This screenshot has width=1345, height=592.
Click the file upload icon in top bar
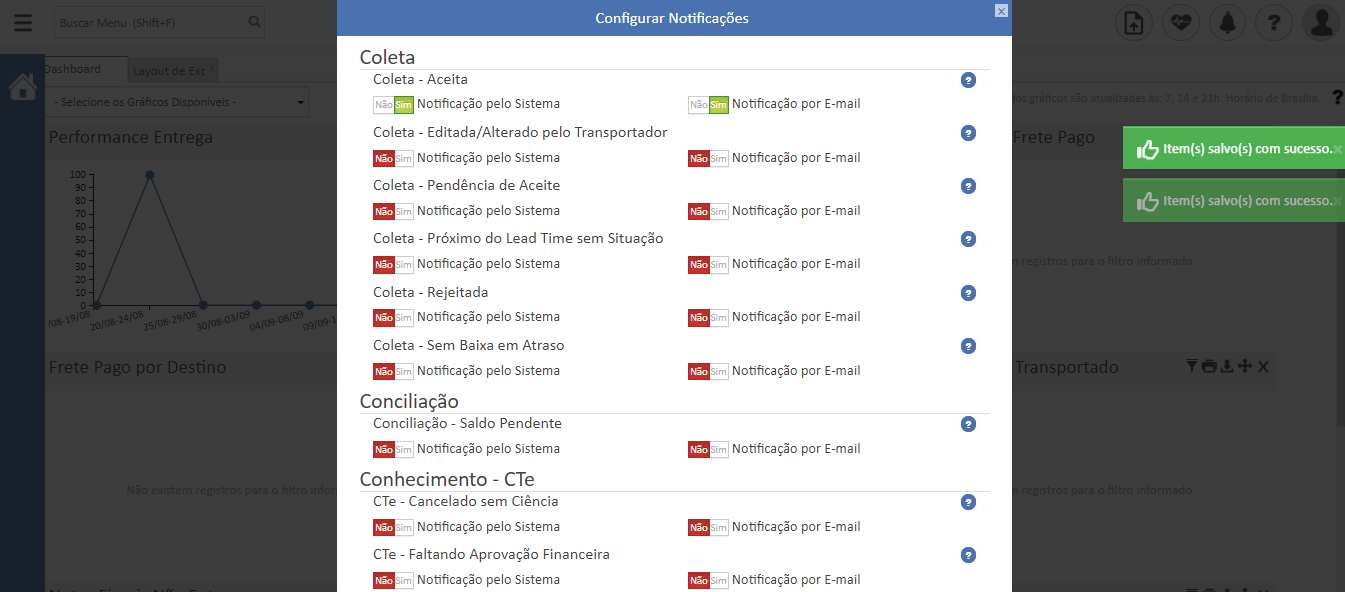pos(1133,21)
